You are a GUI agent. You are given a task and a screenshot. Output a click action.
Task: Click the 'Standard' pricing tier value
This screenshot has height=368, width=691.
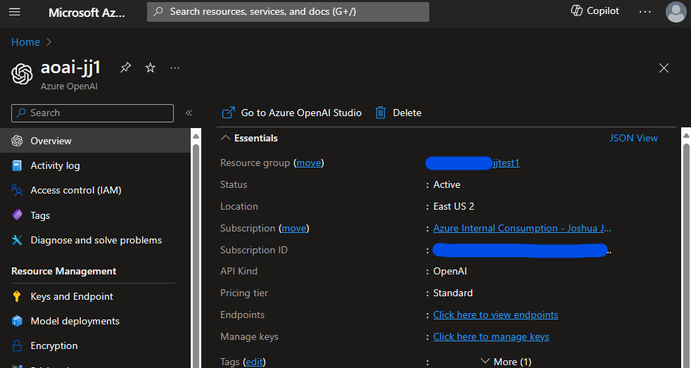[x=453, y=293]
